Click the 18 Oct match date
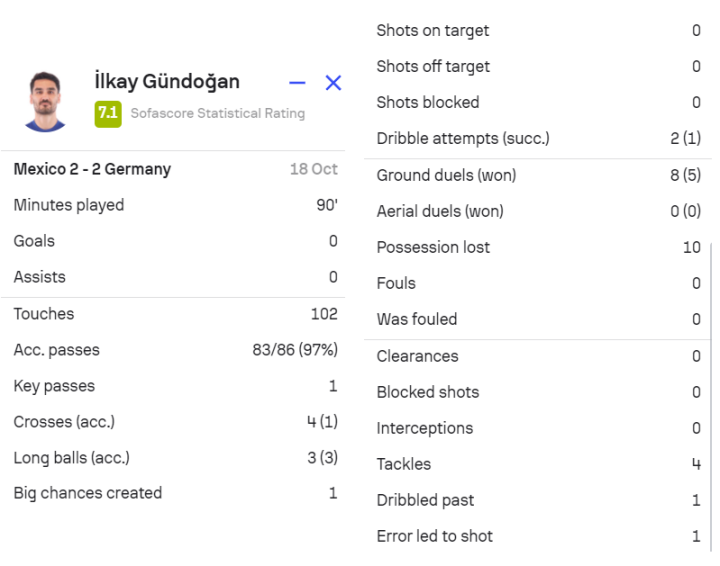 pos(313,169)
